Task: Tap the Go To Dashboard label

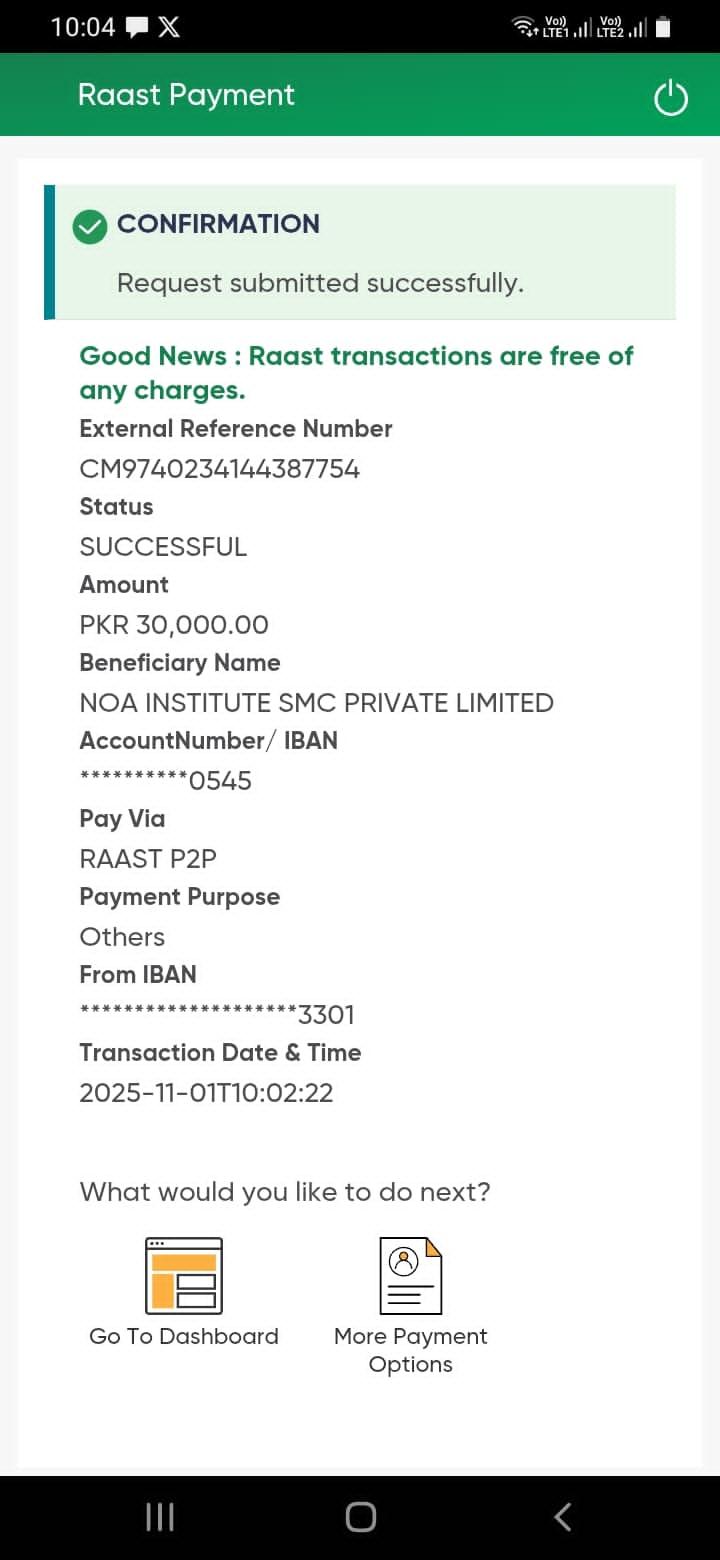Action: click(184, 1336)
